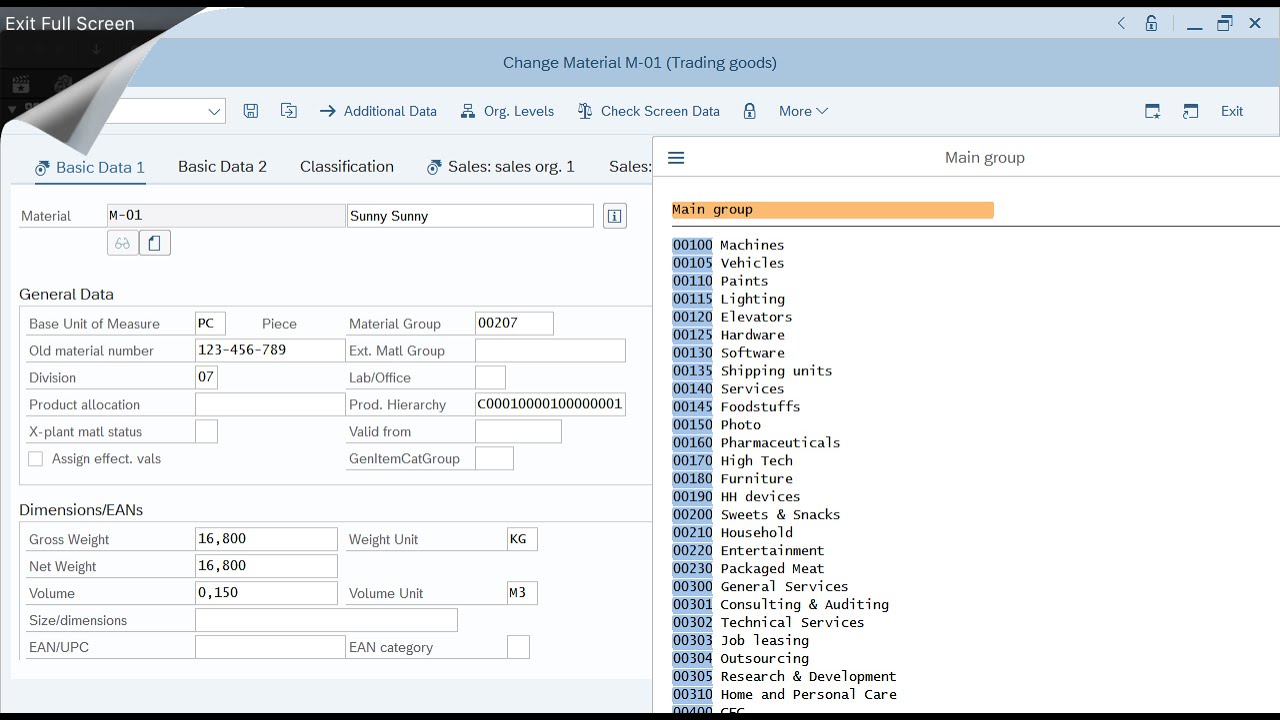This screenshot has height=720, width=1280.
Task: Click the material description field Sunny Sunny
Action: [x=470, y=216]
